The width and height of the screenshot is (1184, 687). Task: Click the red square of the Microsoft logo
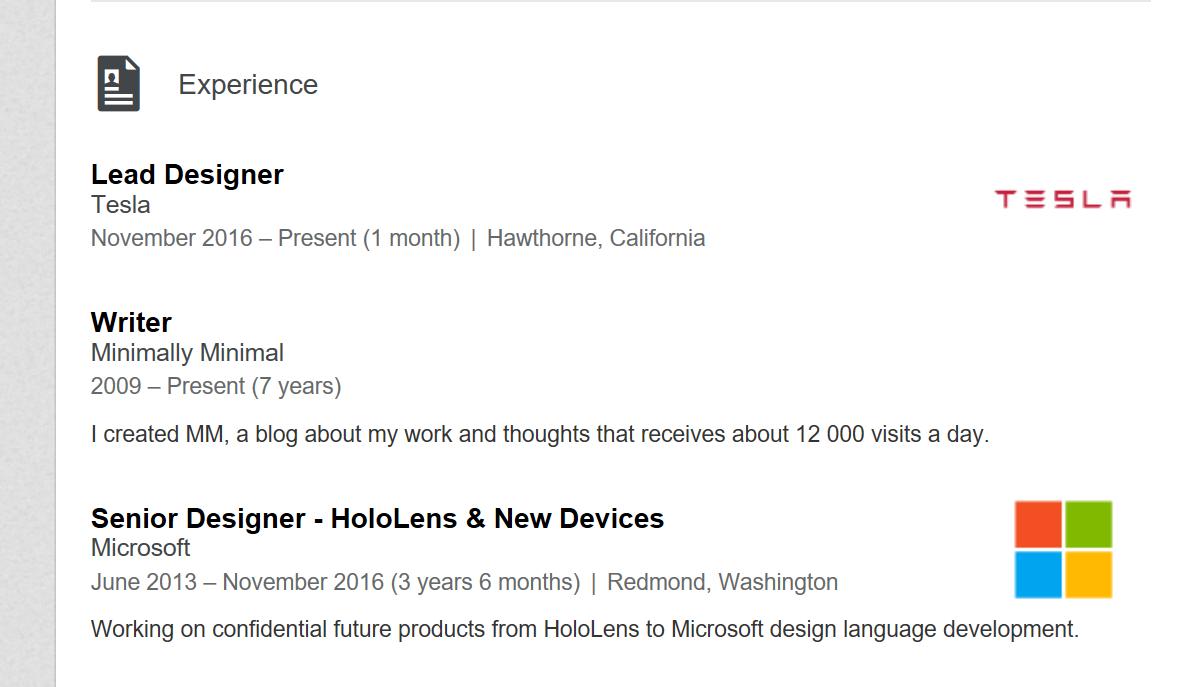coord(1038,524)
